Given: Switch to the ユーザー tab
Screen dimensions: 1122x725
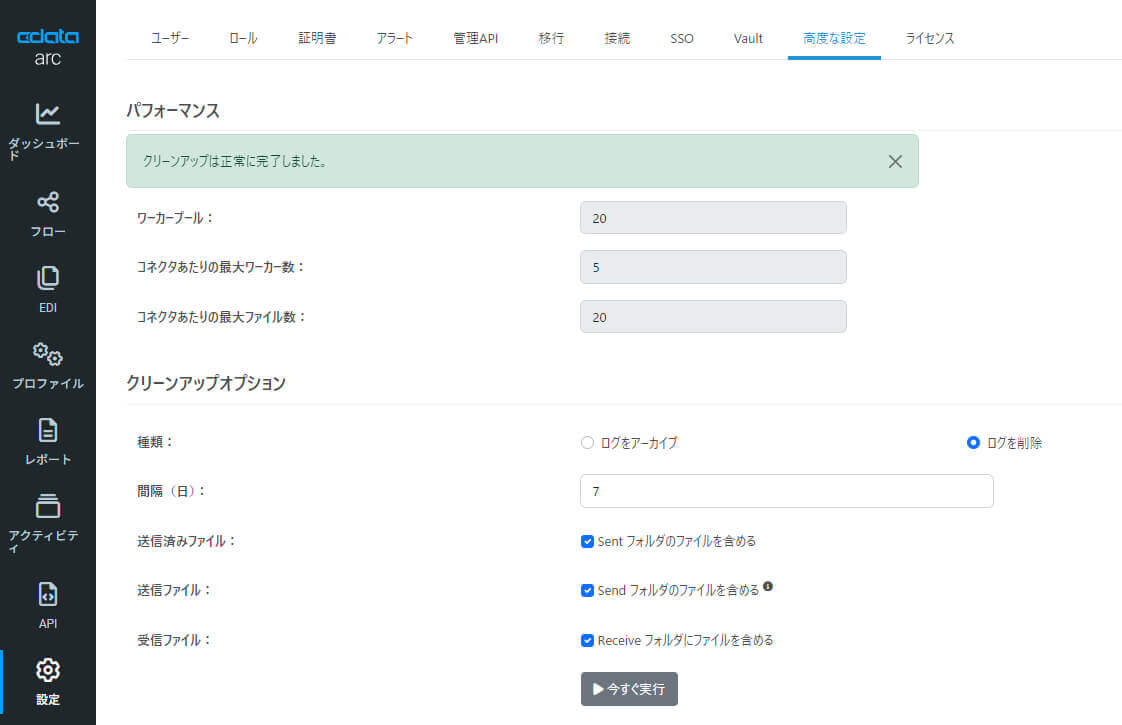Looking at the screenshot, I should click(170, 38).
